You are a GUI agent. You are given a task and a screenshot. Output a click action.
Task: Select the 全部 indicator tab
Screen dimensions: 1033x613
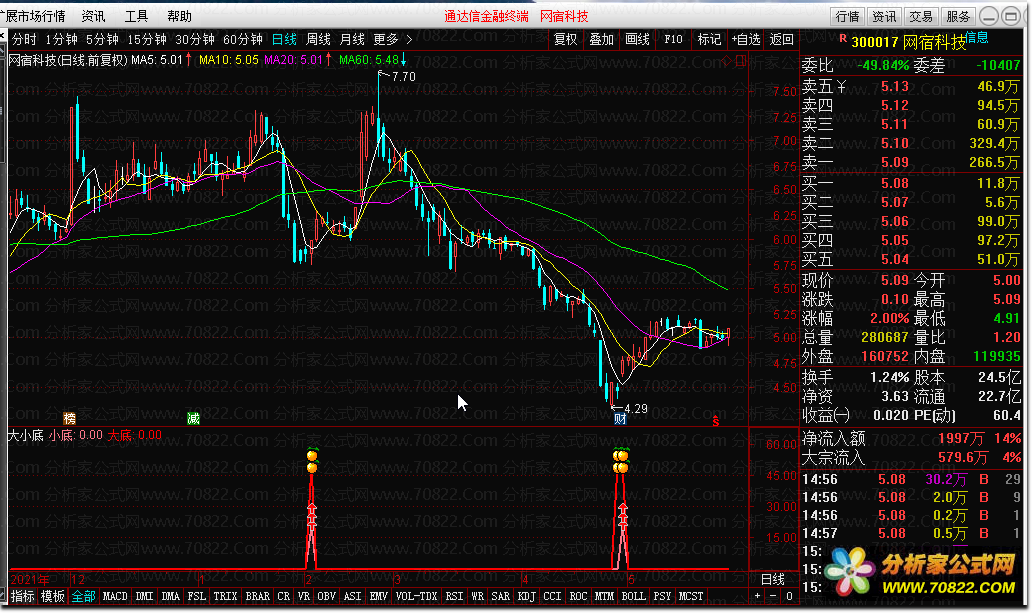coord(84,597)
